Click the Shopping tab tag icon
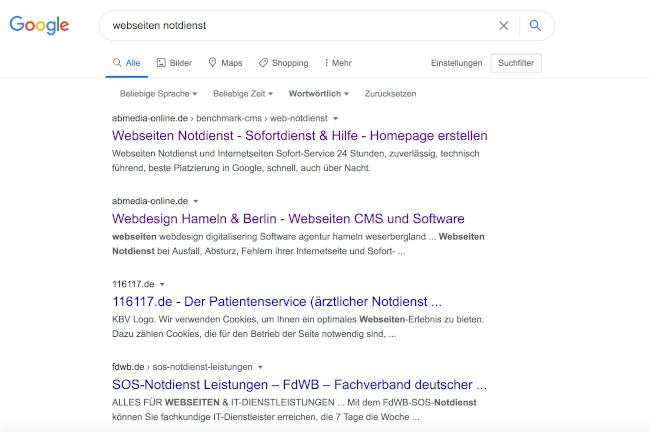Viewport: 650px width, 432px height. [263, 63]
